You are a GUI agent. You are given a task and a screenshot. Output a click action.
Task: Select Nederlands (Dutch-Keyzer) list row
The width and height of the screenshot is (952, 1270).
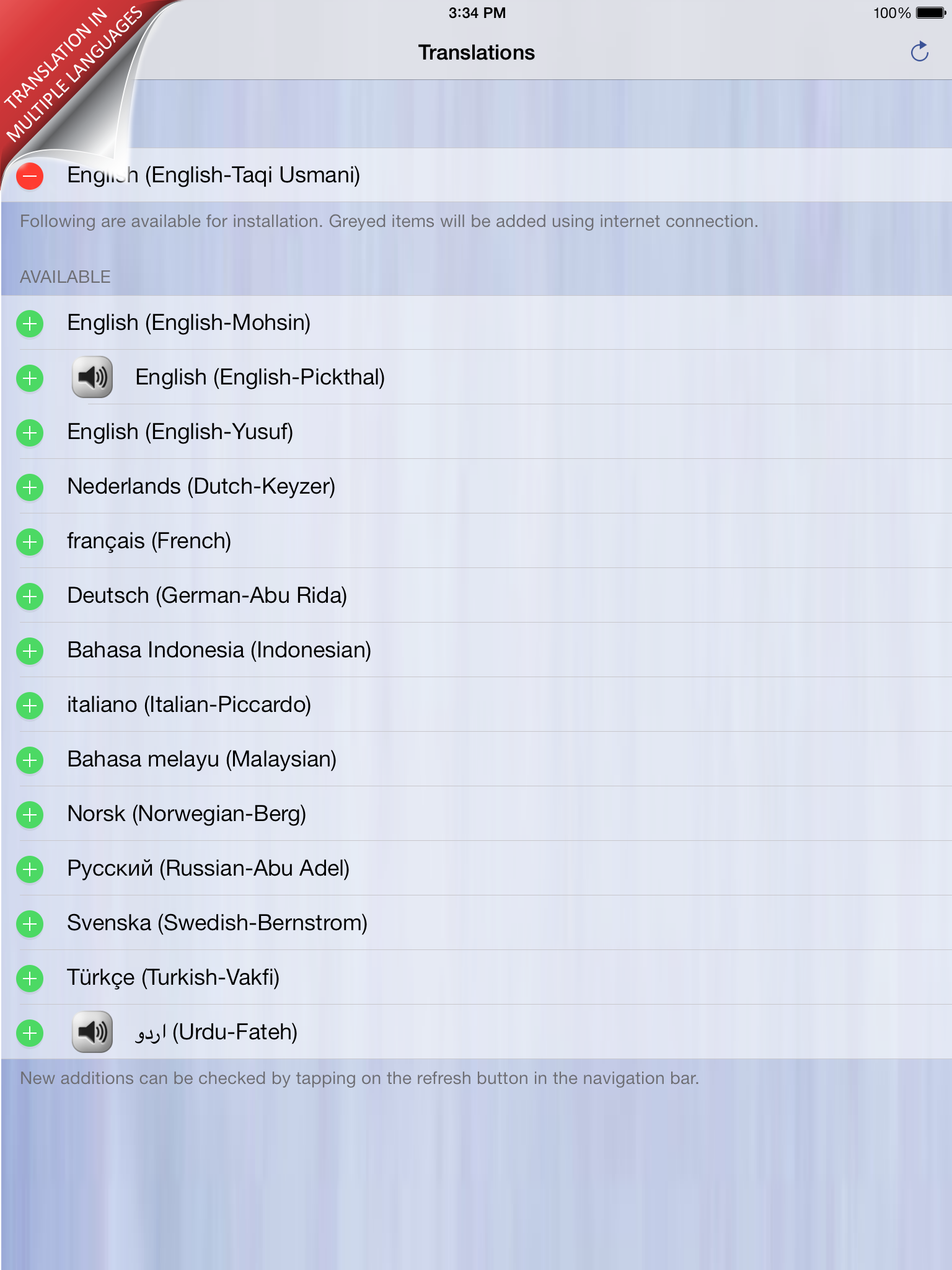tap(476, 486)
